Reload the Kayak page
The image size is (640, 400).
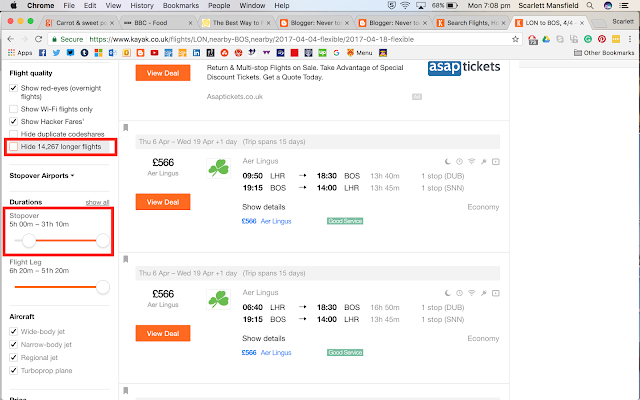coord(38,39)
